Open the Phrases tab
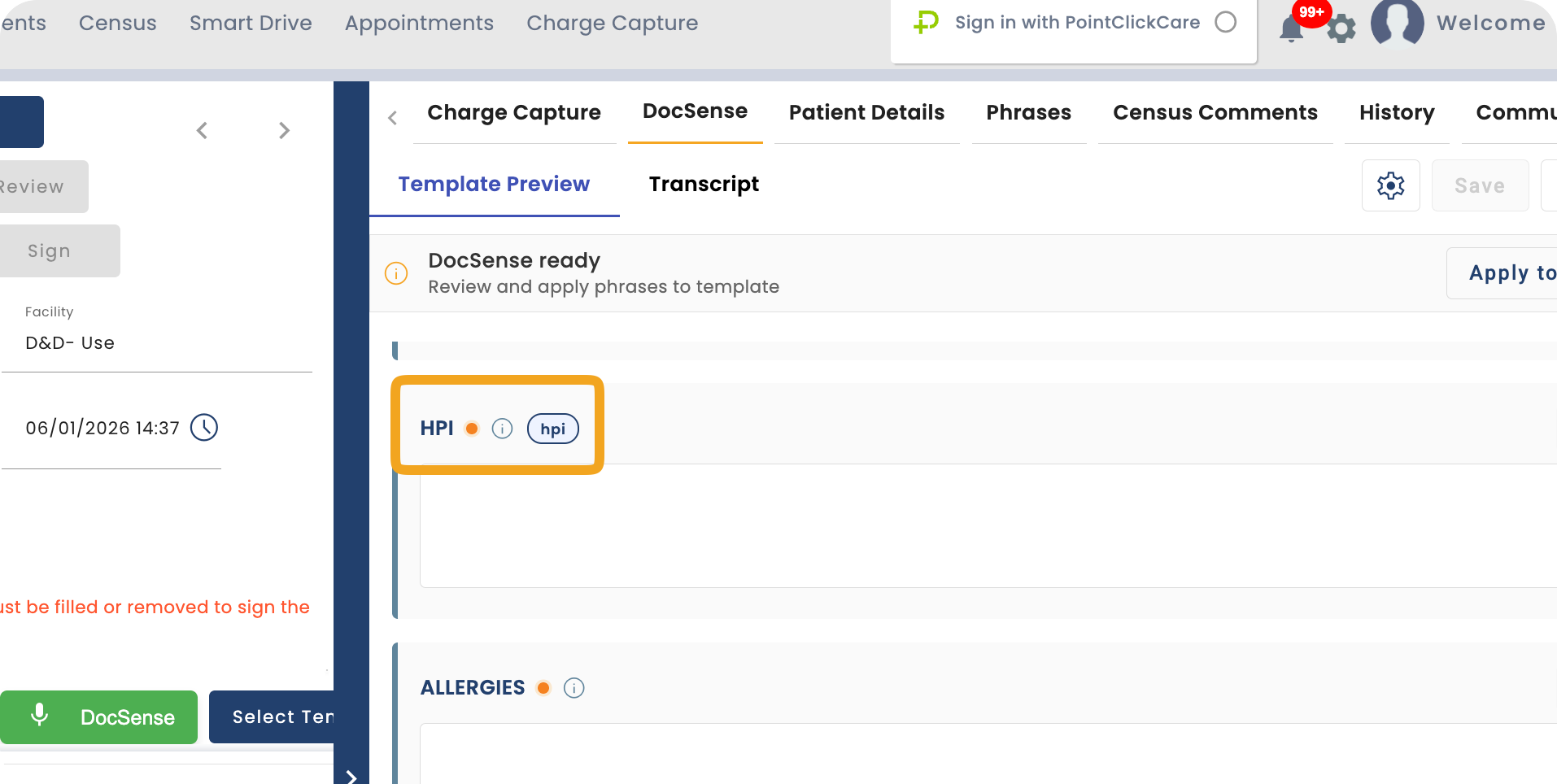 [x=1029, y=113]
